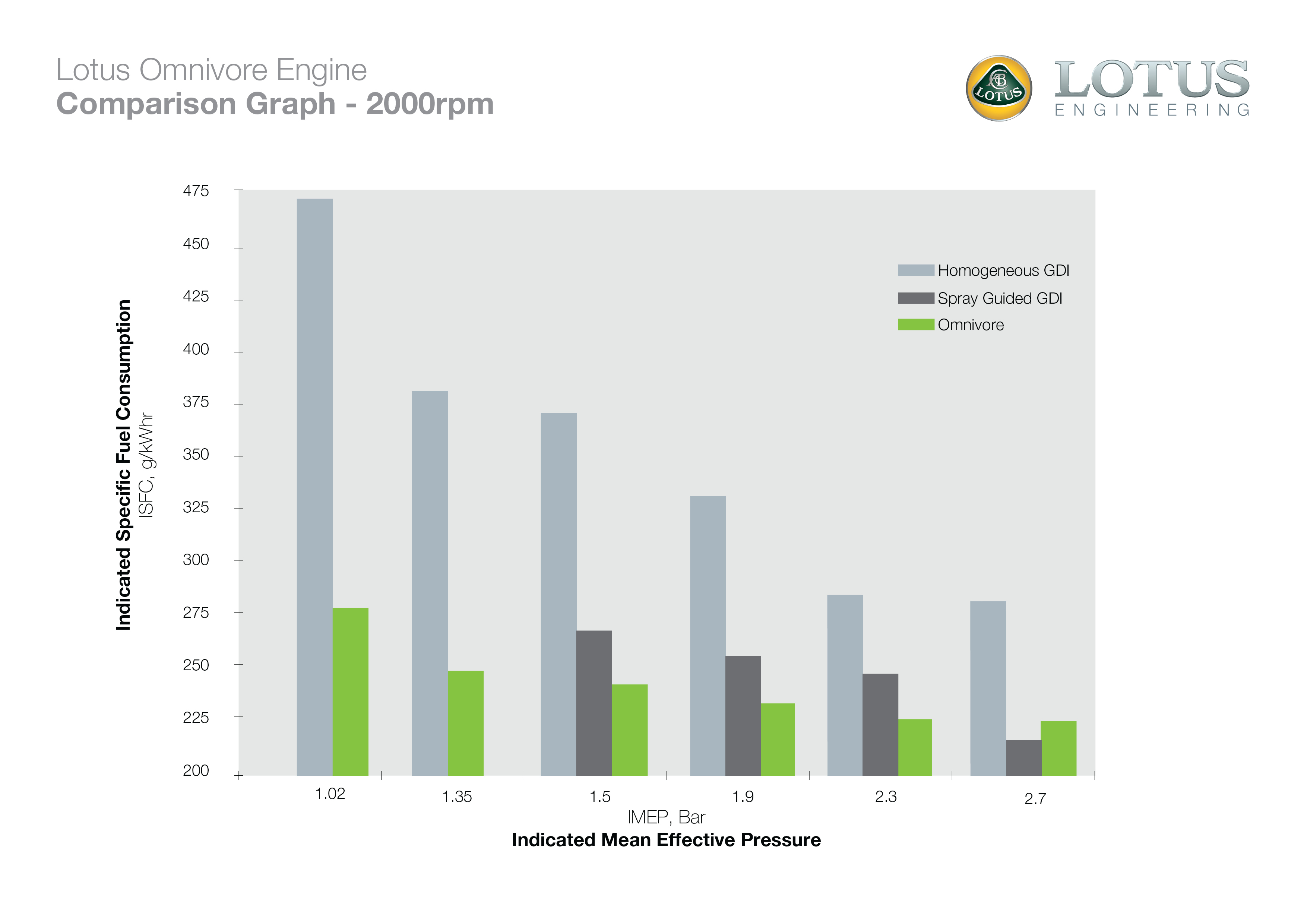Click the round Lotus badge emblem
This screenshot has height=924, width=1307.
[x=999, y=88]
